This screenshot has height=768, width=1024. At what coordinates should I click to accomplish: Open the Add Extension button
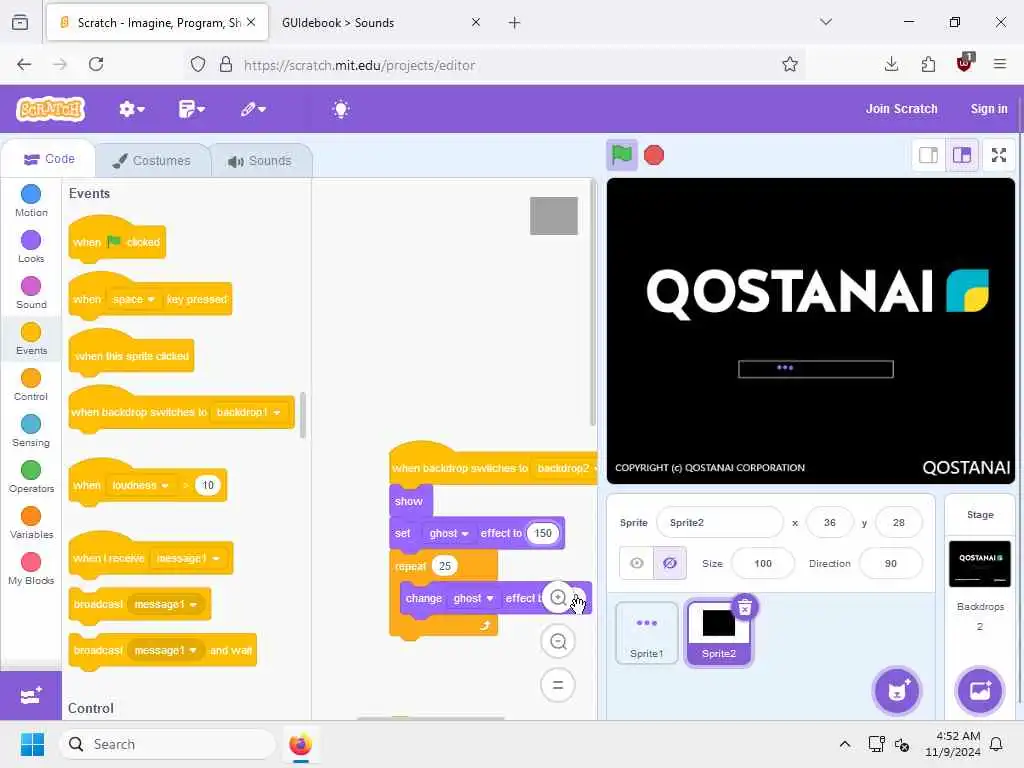click(x=31, y=696)
